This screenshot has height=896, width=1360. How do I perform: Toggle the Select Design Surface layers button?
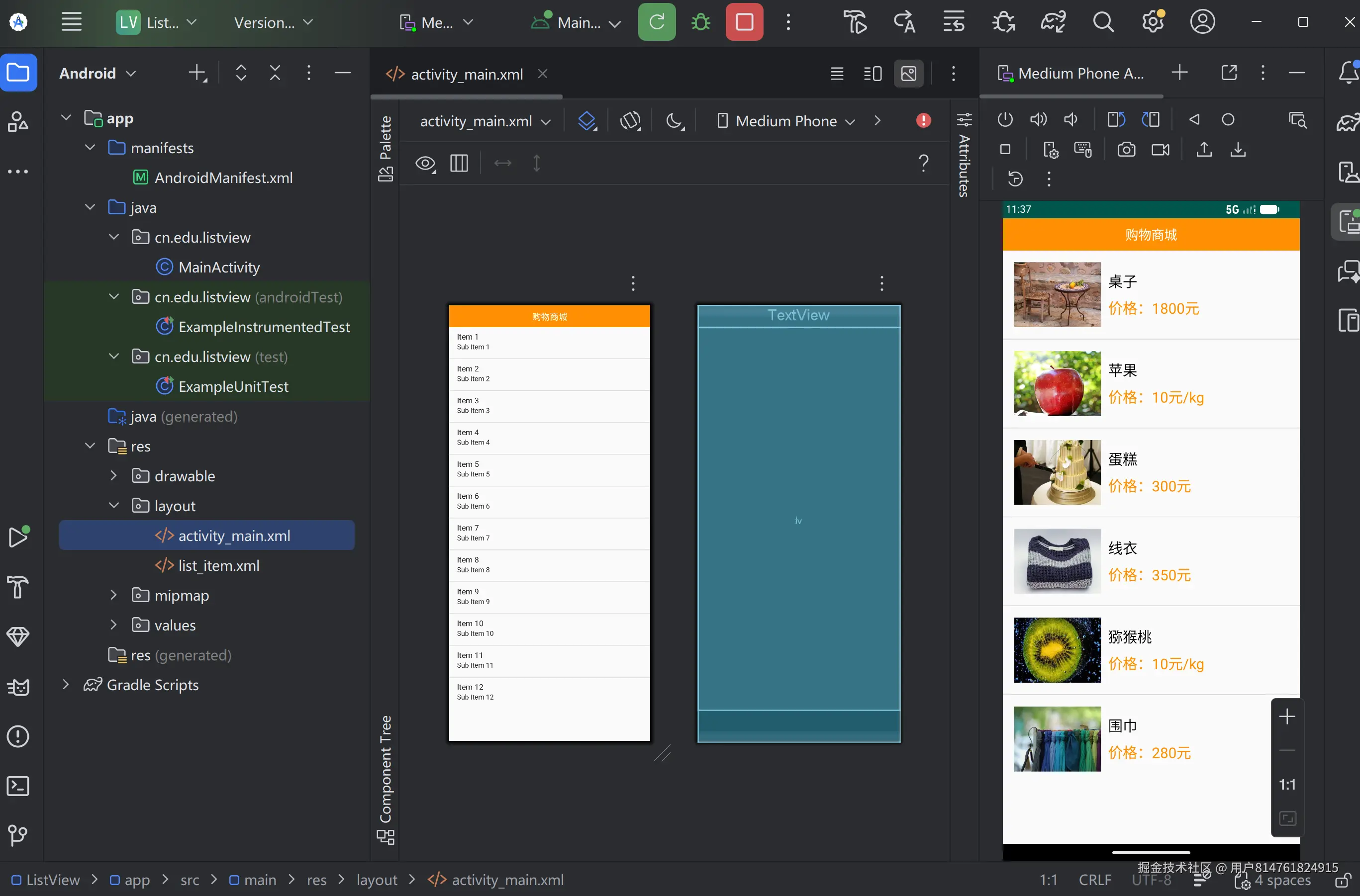pyautogui.click(x=587, y=120)
